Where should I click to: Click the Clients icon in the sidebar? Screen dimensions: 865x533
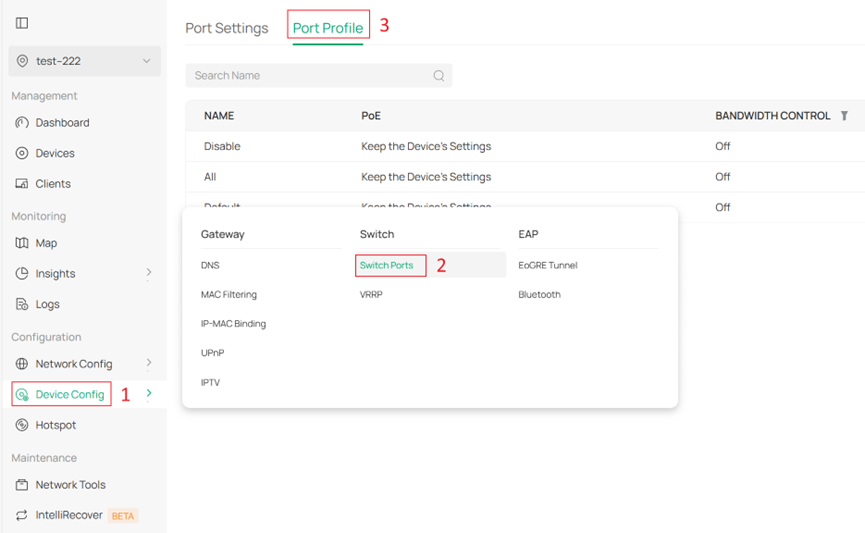pos(22,184)
